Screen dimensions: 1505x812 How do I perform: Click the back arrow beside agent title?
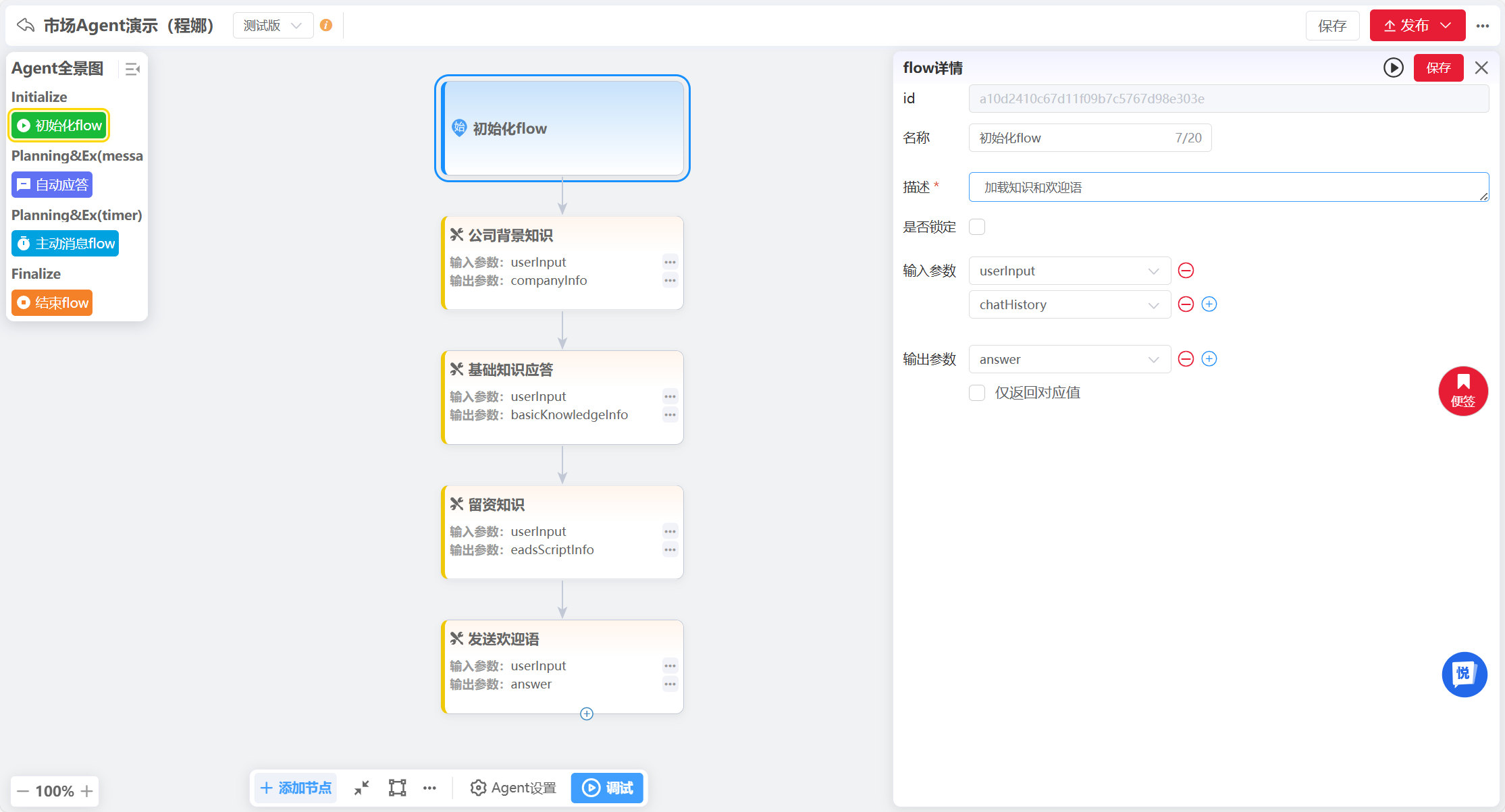pyautogui.click(x=26, y=26)
